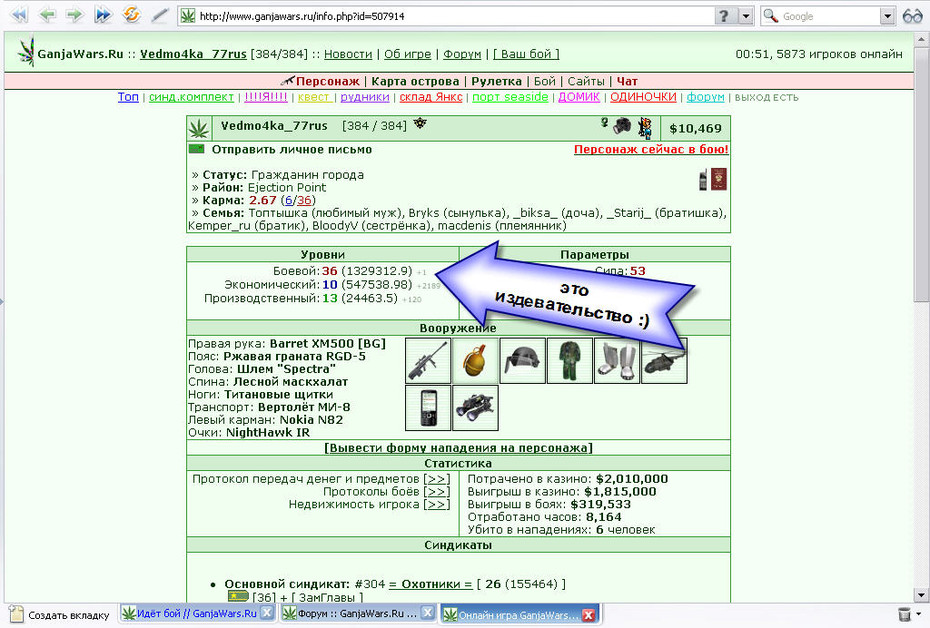Click the Создать вкладку new tab button
The image size is (930, 628).
tap(61, 615)
